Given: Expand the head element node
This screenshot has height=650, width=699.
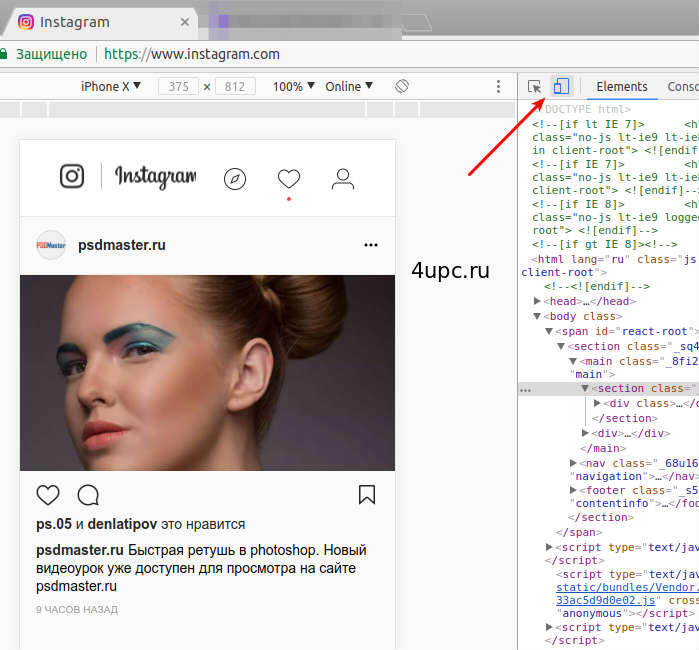Looking at the screenshot, I should [x=537, y=301].
